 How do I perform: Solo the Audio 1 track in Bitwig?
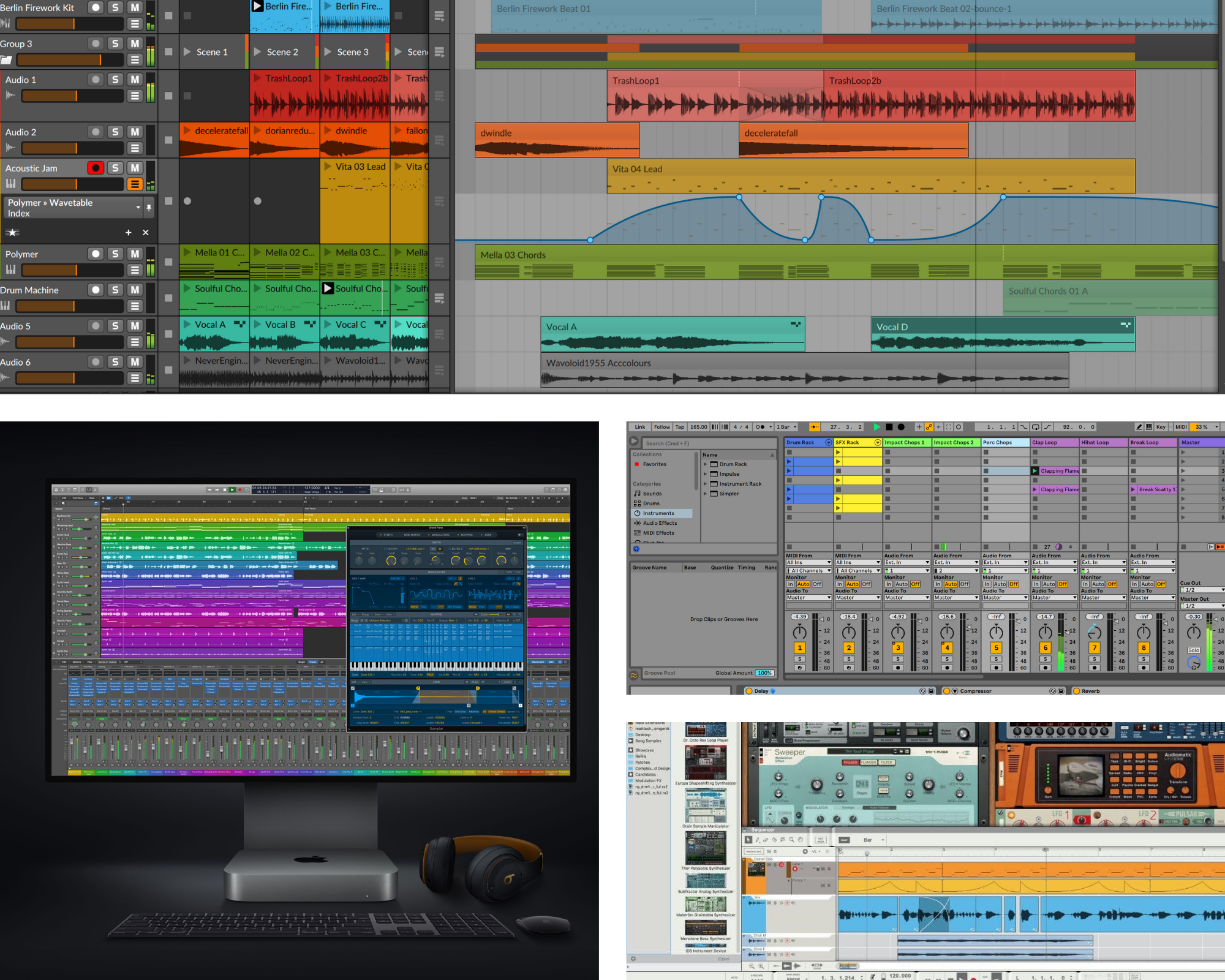tap(115, 80)
